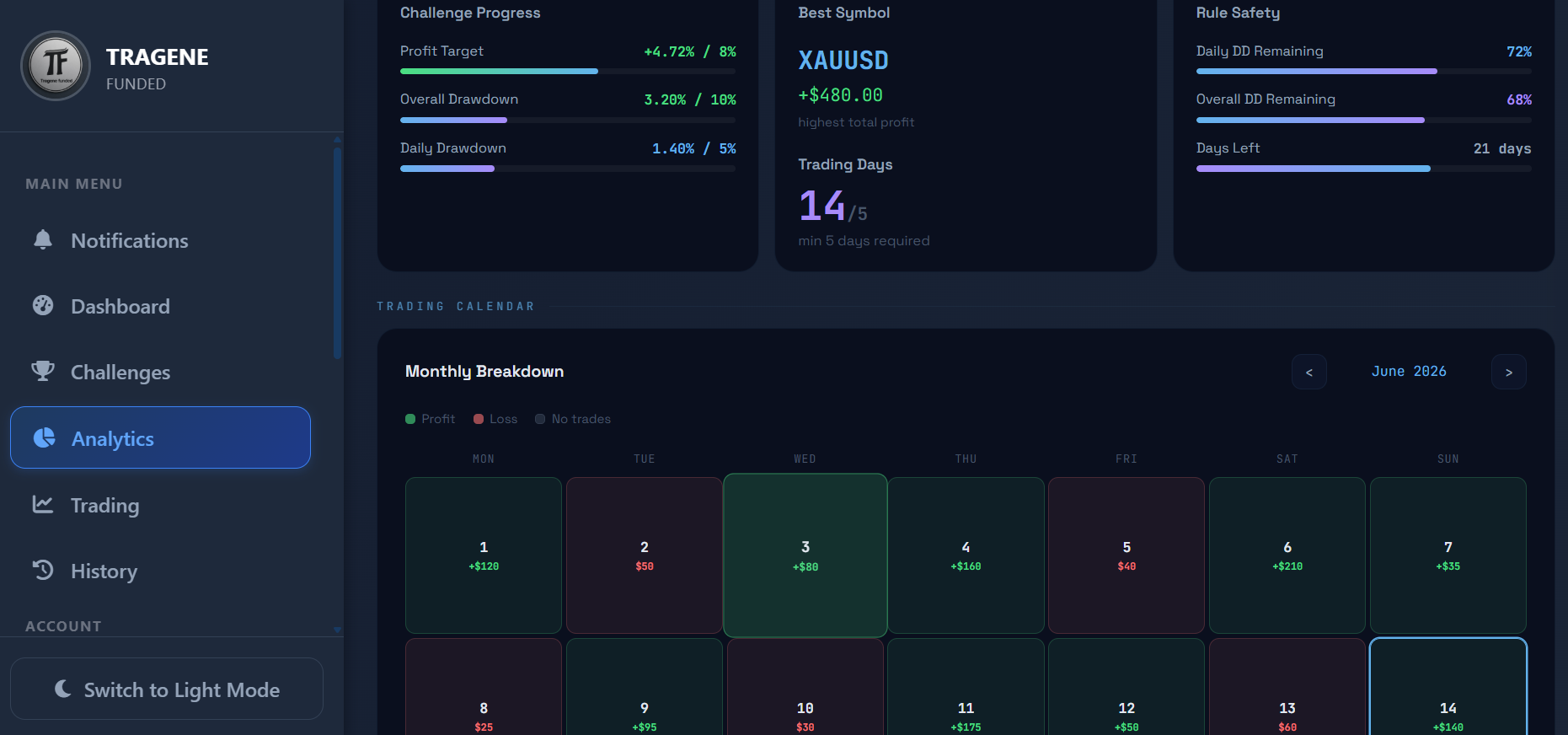Click the 1.40% / 5% daily drawdown value
Screen dimensions: 1568x735
point(694,148)
